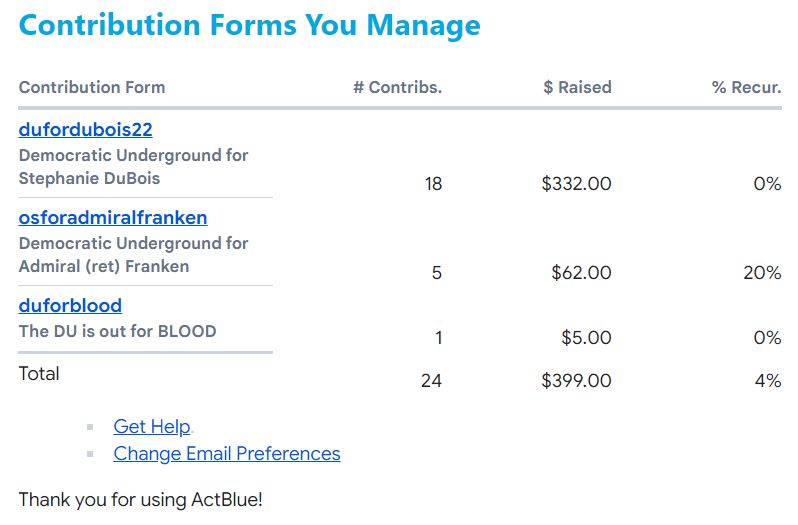Viewport: 798px width, 525px height.
Task: Click the % Recur. column header
Action: 747,87
